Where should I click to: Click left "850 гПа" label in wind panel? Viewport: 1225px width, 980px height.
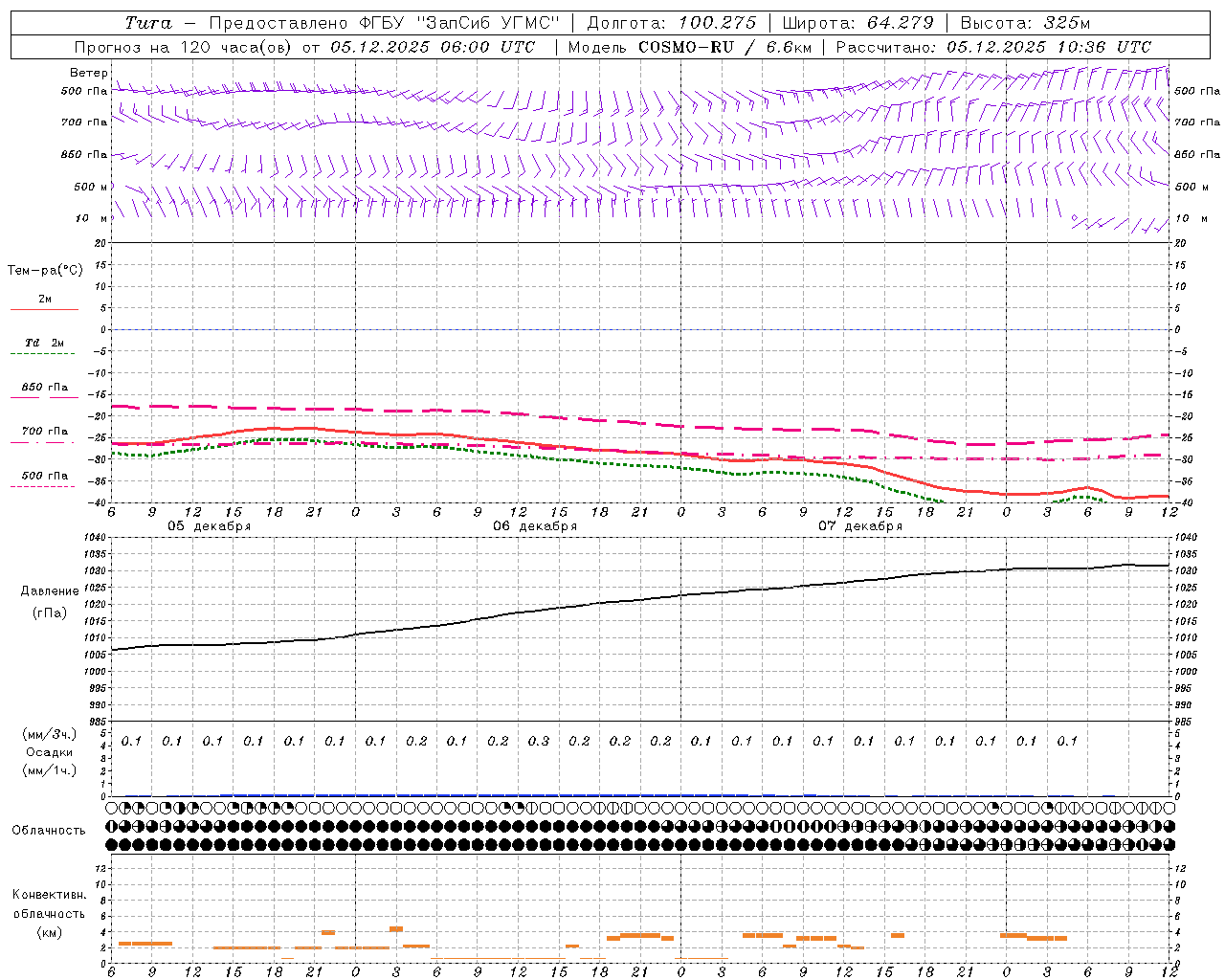(x=84, y=154)
